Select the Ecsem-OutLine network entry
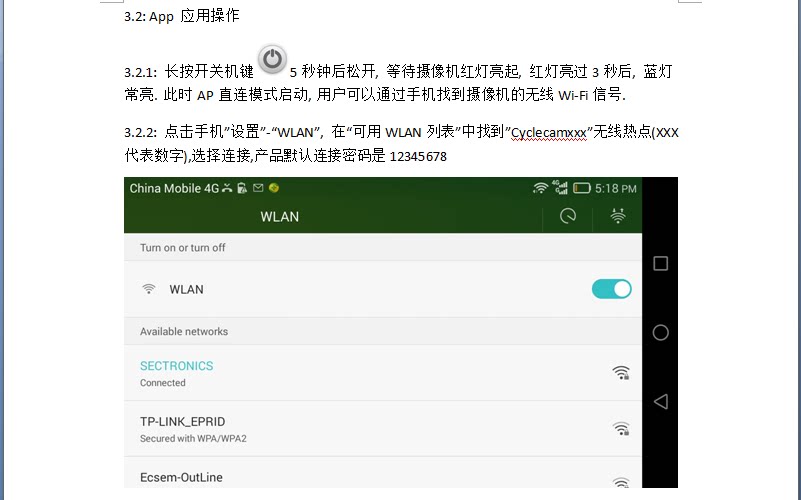 [x=383, y=473]
